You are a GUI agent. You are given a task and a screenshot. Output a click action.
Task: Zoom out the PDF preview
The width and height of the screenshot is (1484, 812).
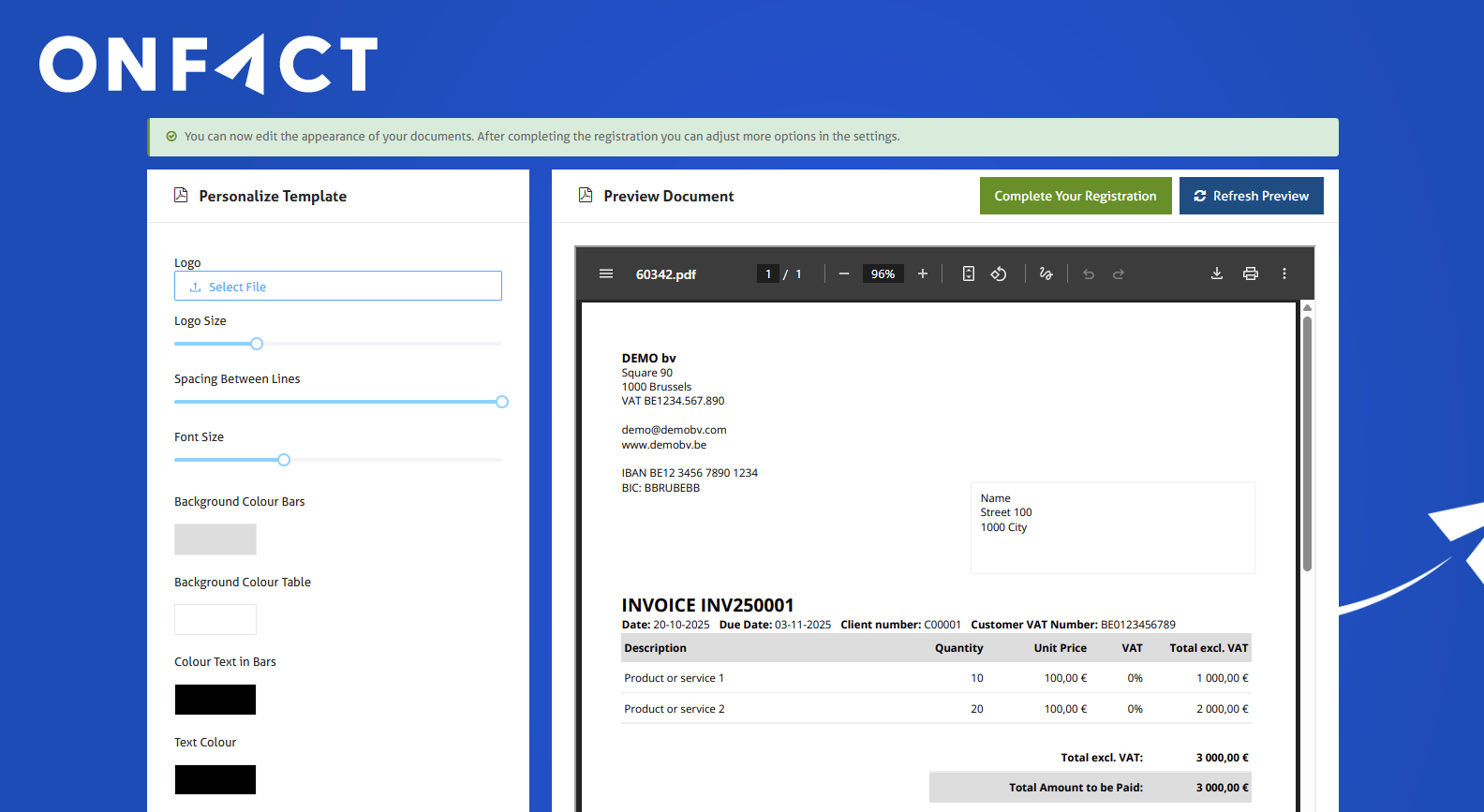844,273
